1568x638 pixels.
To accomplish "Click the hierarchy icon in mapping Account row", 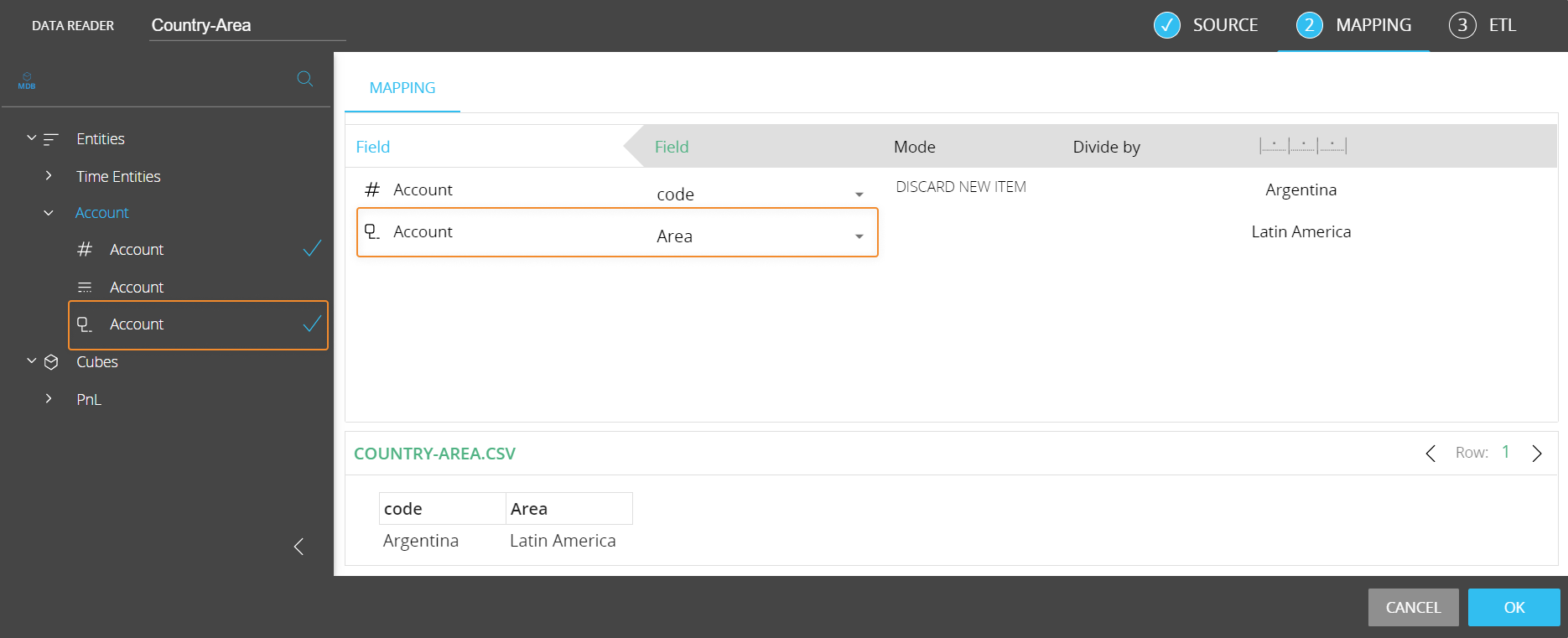I will (x=372, y=231).
